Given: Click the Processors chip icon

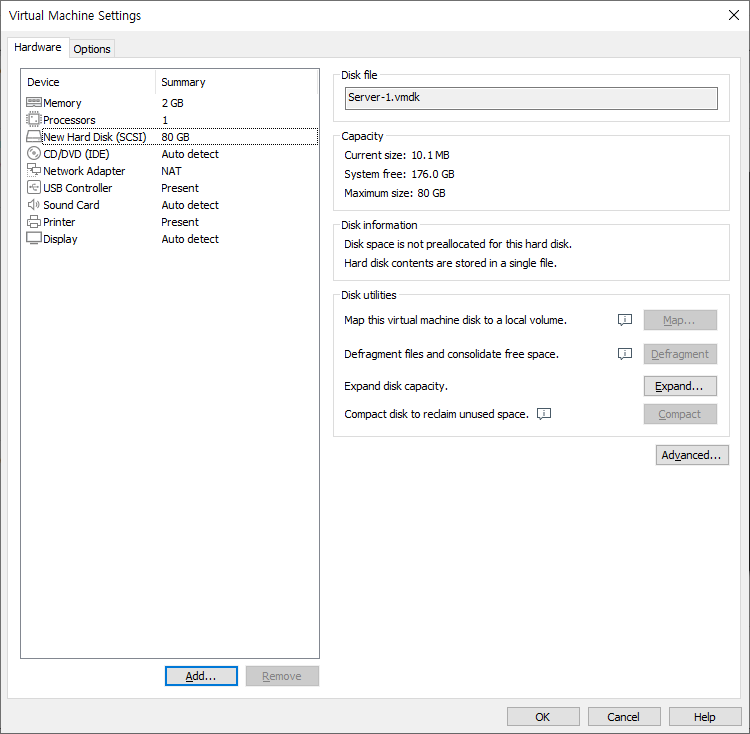Looking at the screenshot, I should click(33, 119).
